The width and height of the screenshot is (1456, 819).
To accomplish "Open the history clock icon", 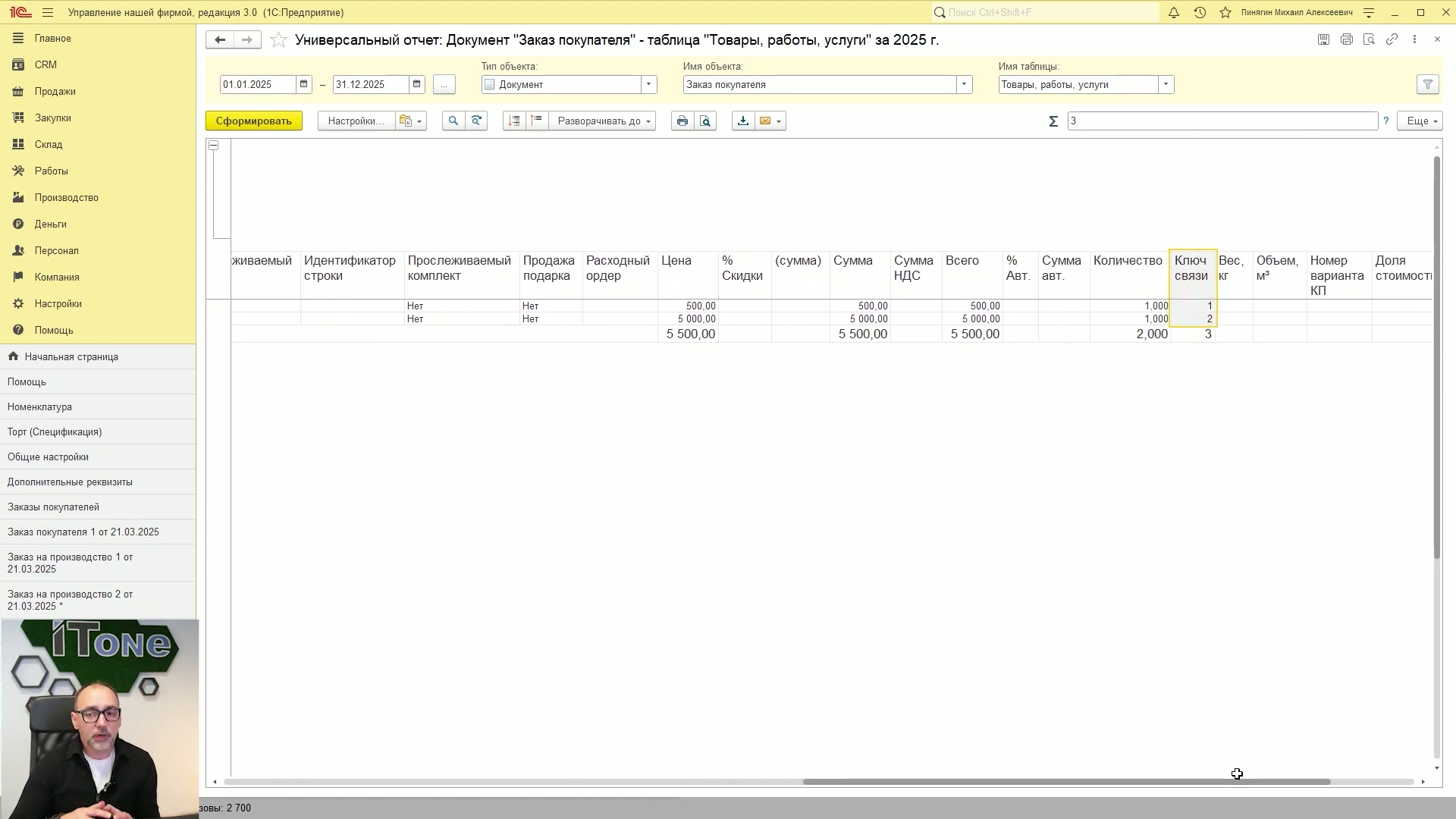I will pos(1200,13).
